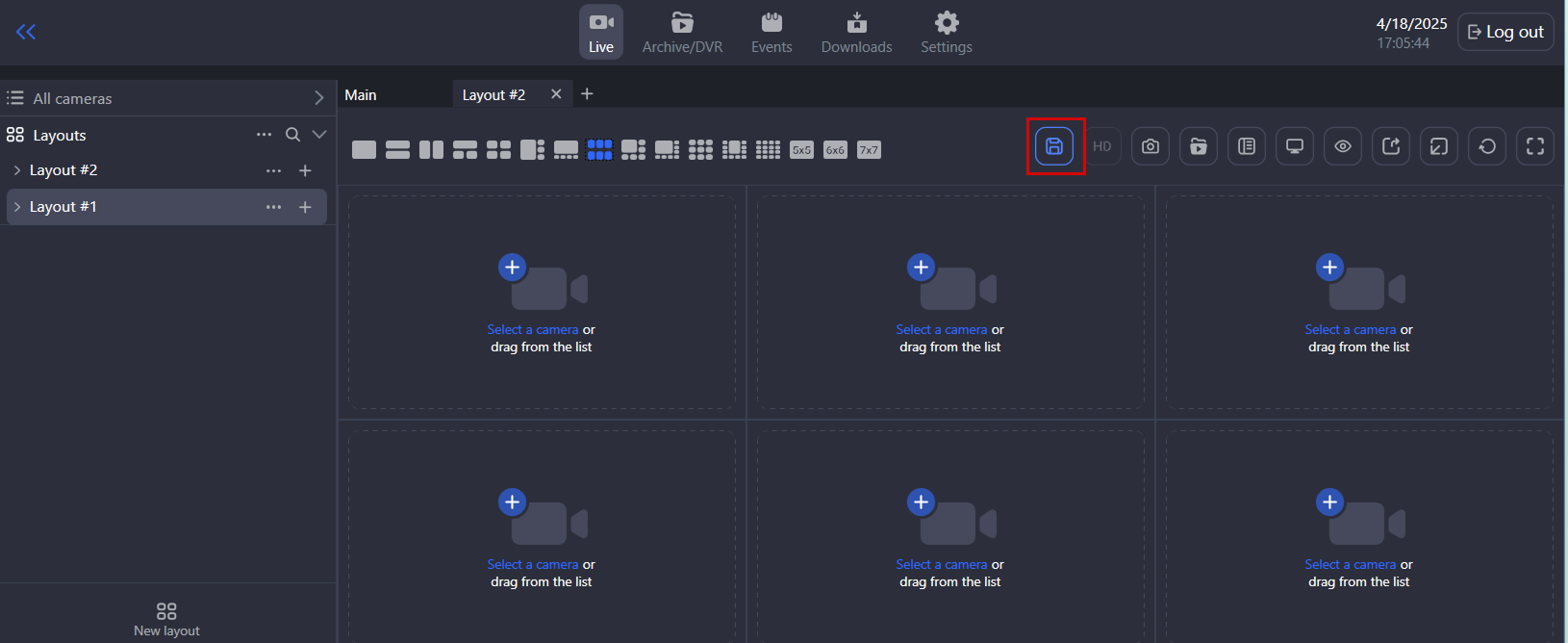Screen dimensions: 1568x643
Task: Toggle the eye visibility icon in the toolbar
Action: pyautogui.click(x=1343, y=146)
